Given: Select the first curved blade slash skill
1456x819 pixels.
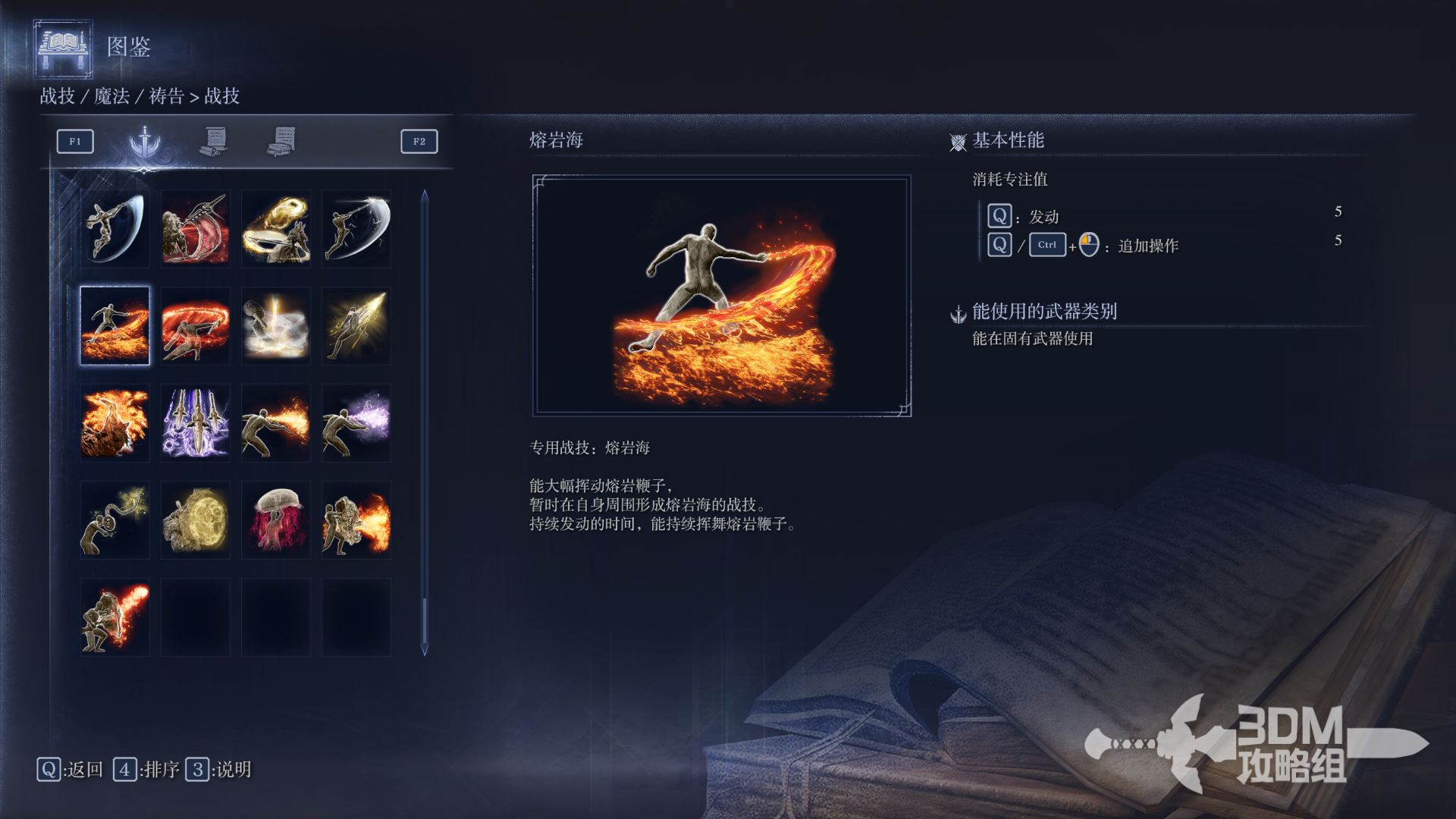Looking at the screenshot, I should click(115, 229).
